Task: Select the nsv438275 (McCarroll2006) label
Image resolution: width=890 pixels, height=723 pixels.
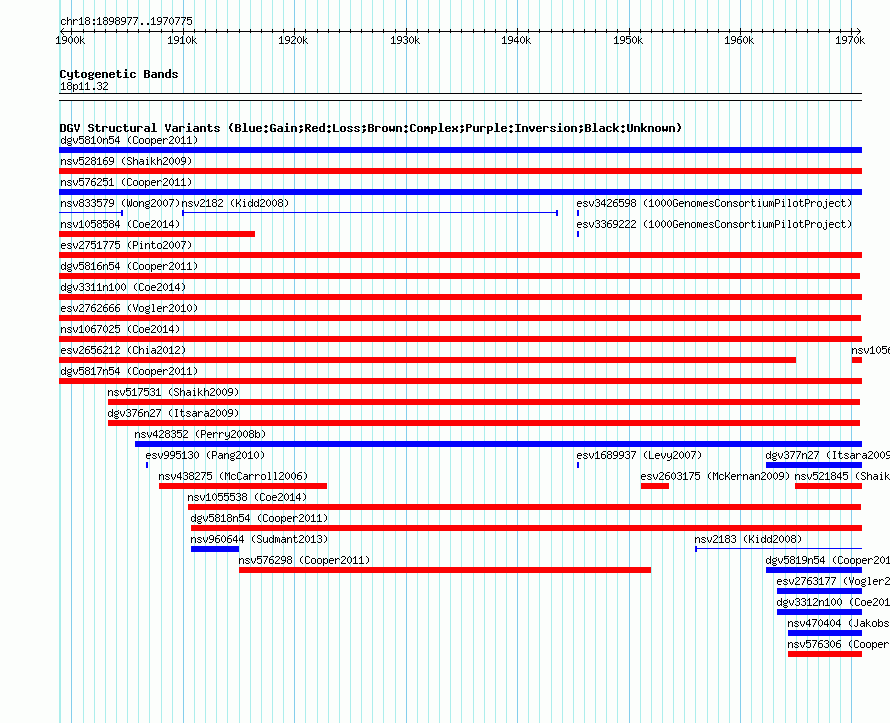Action: [233, 476]
